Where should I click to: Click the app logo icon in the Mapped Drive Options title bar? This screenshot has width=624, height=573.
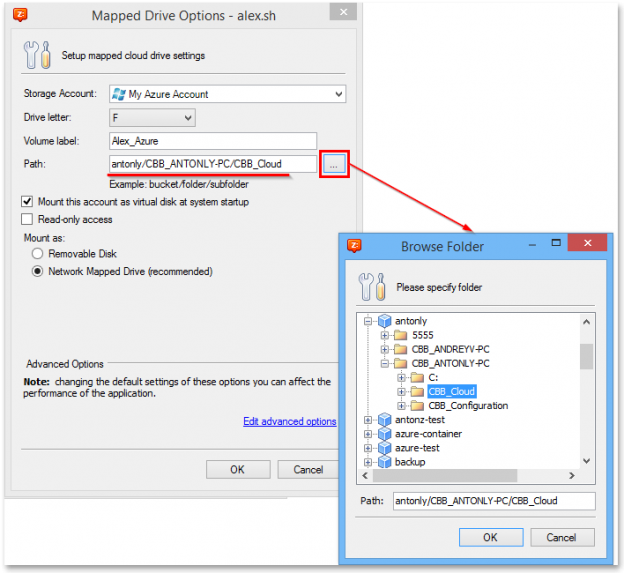tap(20, 15)
